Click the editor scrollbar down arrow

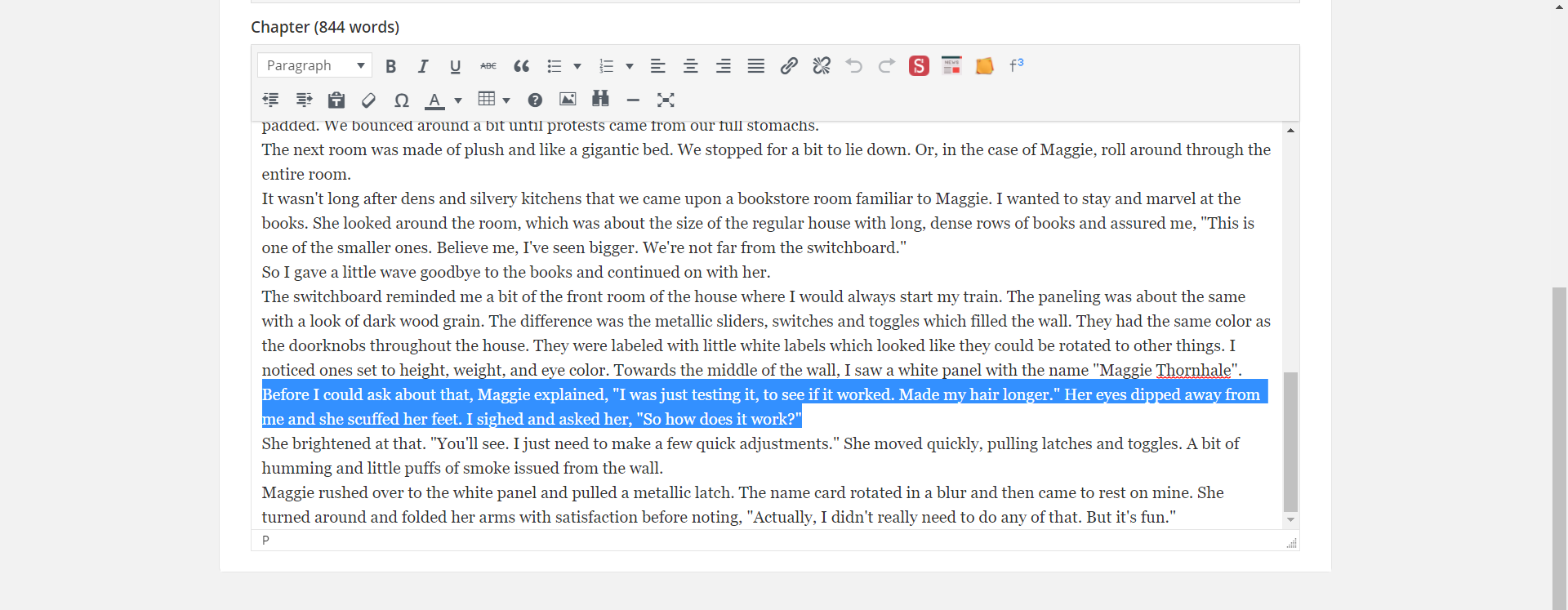[1290, 520]
